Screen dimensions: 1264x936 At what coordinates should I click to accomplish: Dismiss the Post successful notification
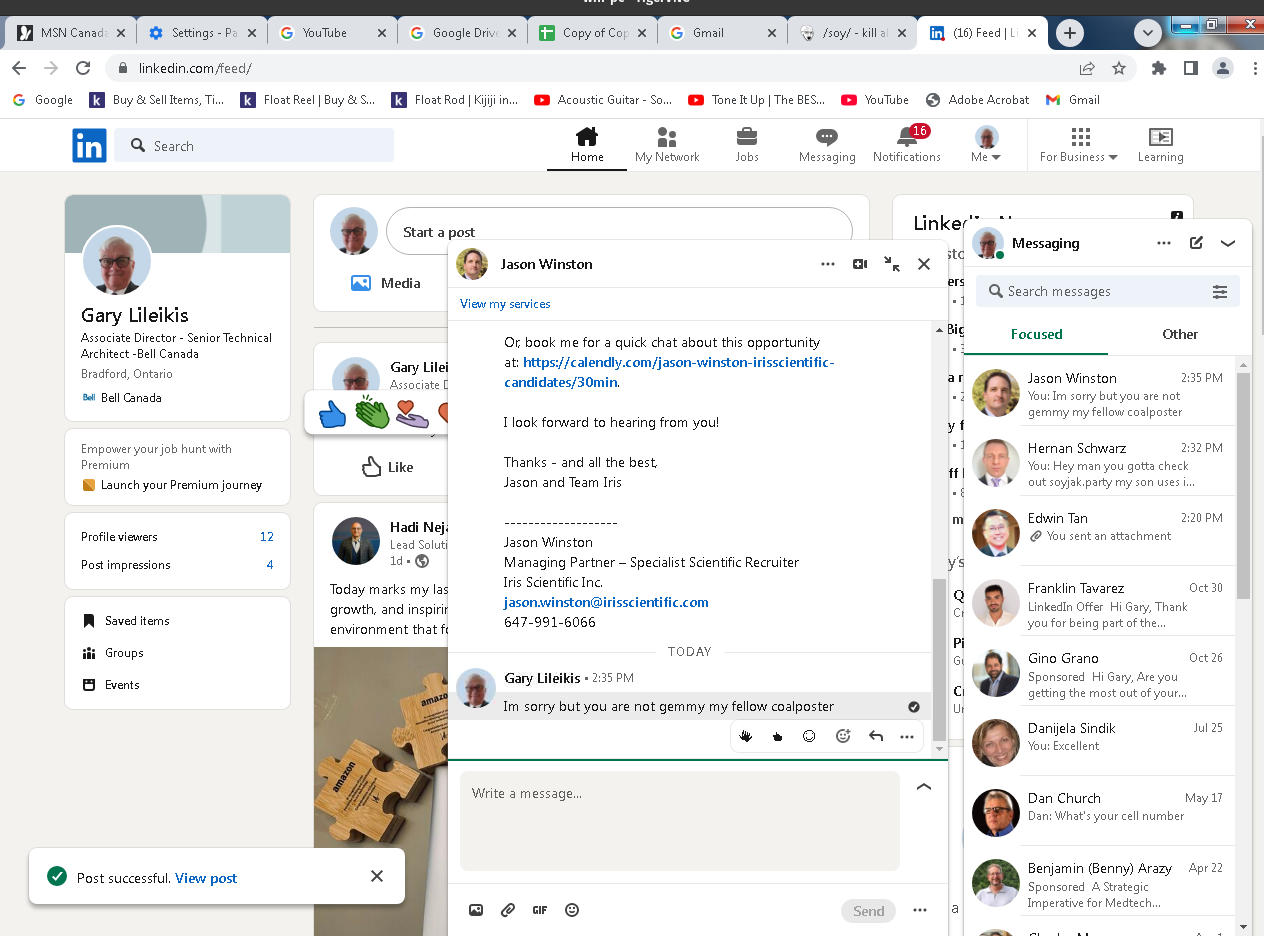click(377, 876)
